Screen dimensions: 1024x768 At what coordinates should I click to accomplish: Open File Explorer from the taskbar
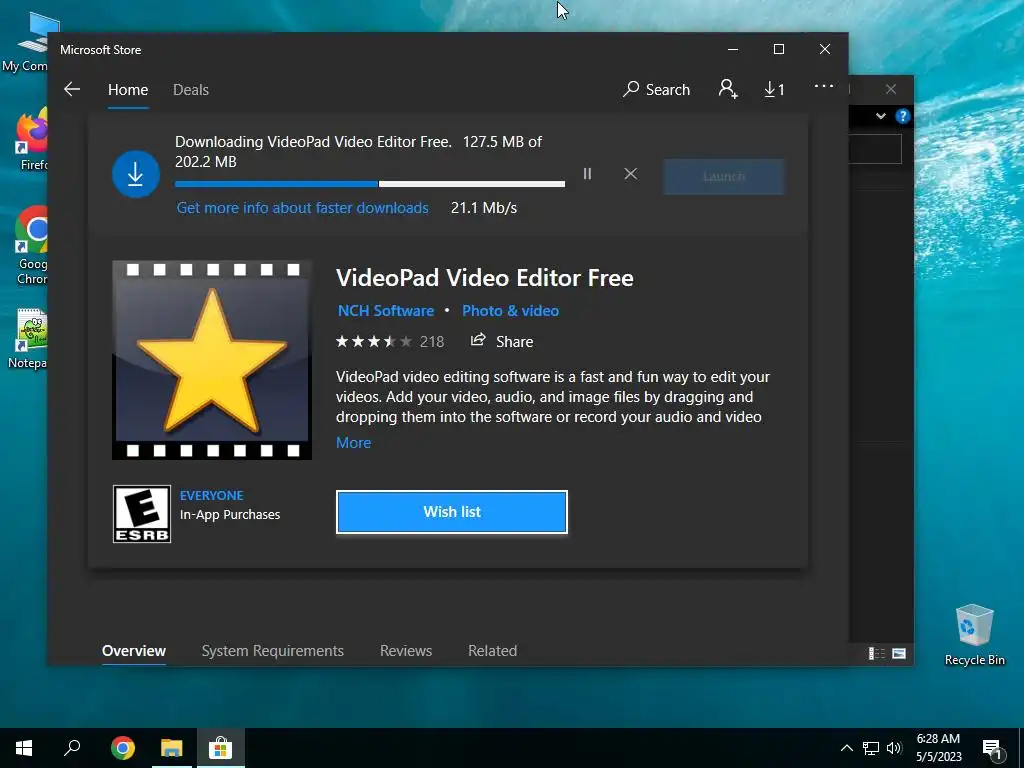171,748
